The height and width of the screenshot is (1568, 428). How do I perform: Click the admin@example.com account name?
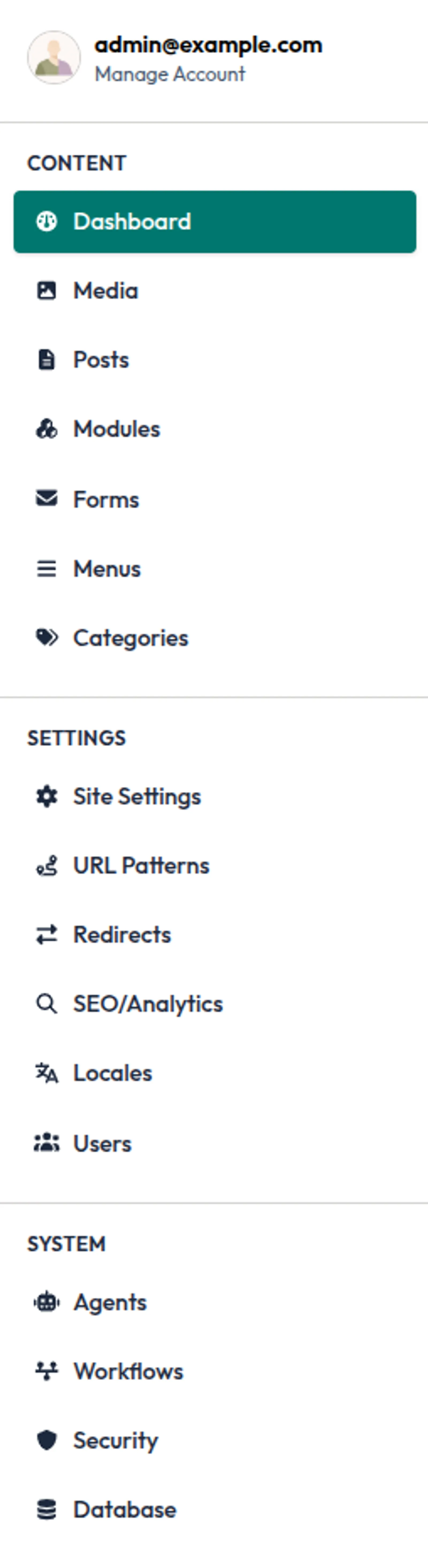[x=208, y=45]
